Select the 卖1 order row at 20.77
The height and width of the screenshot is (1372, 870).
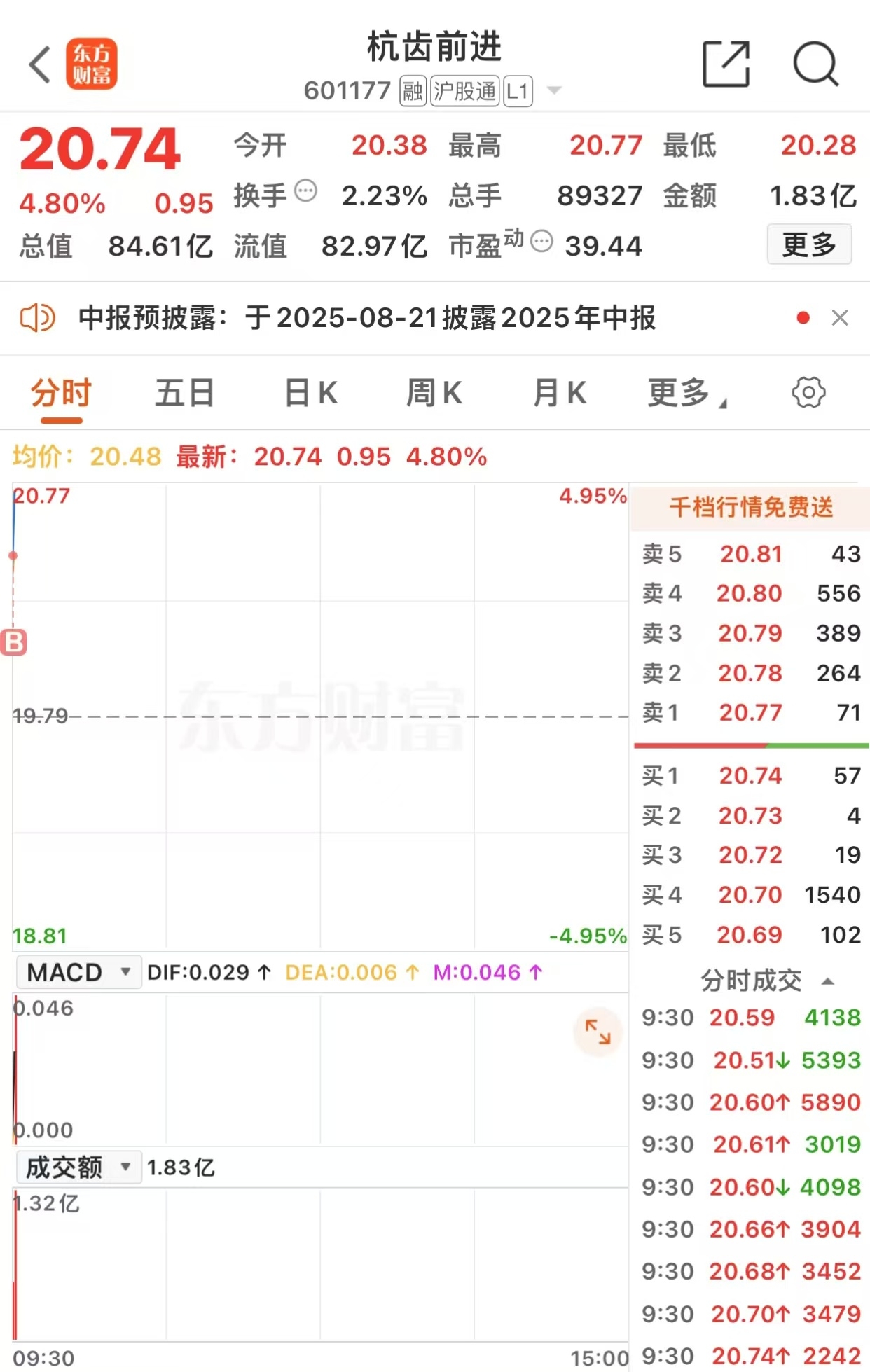pyautogui.click(x=751, y=712)
